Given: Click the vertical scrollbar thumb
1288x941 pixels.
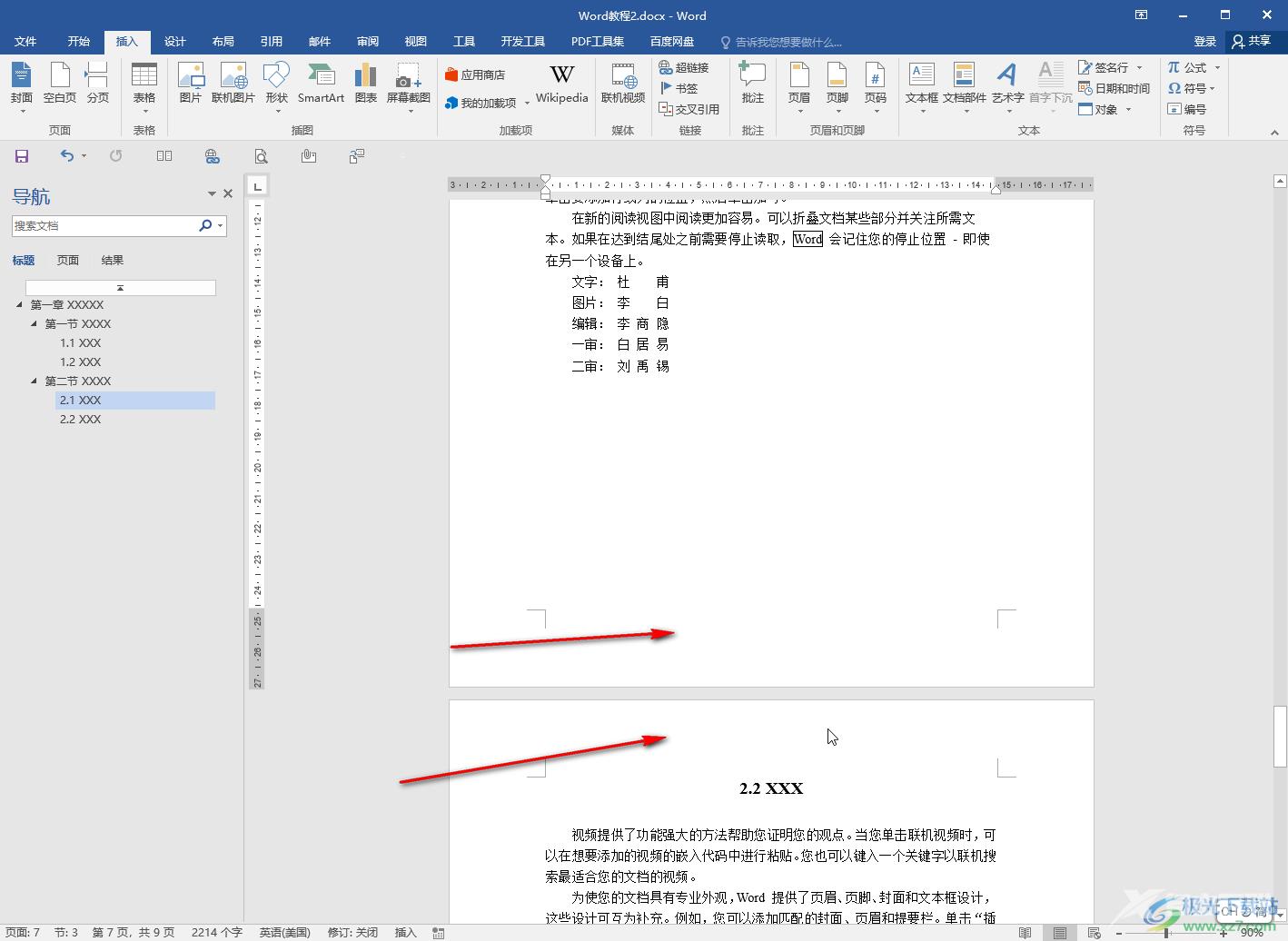Looking at the screenshot, I should point(1280,736).
